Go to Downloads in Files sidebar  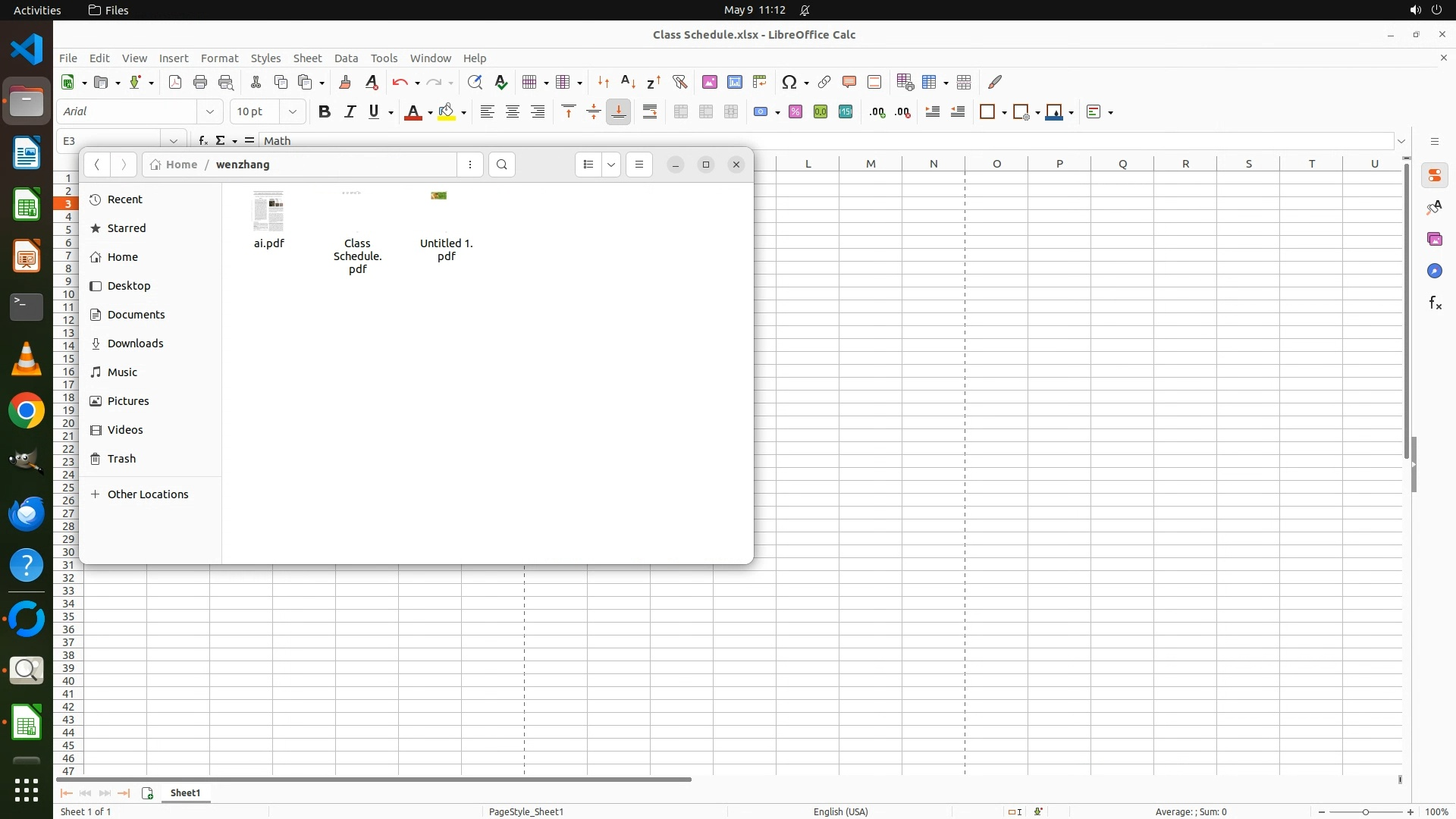(135, 344)
